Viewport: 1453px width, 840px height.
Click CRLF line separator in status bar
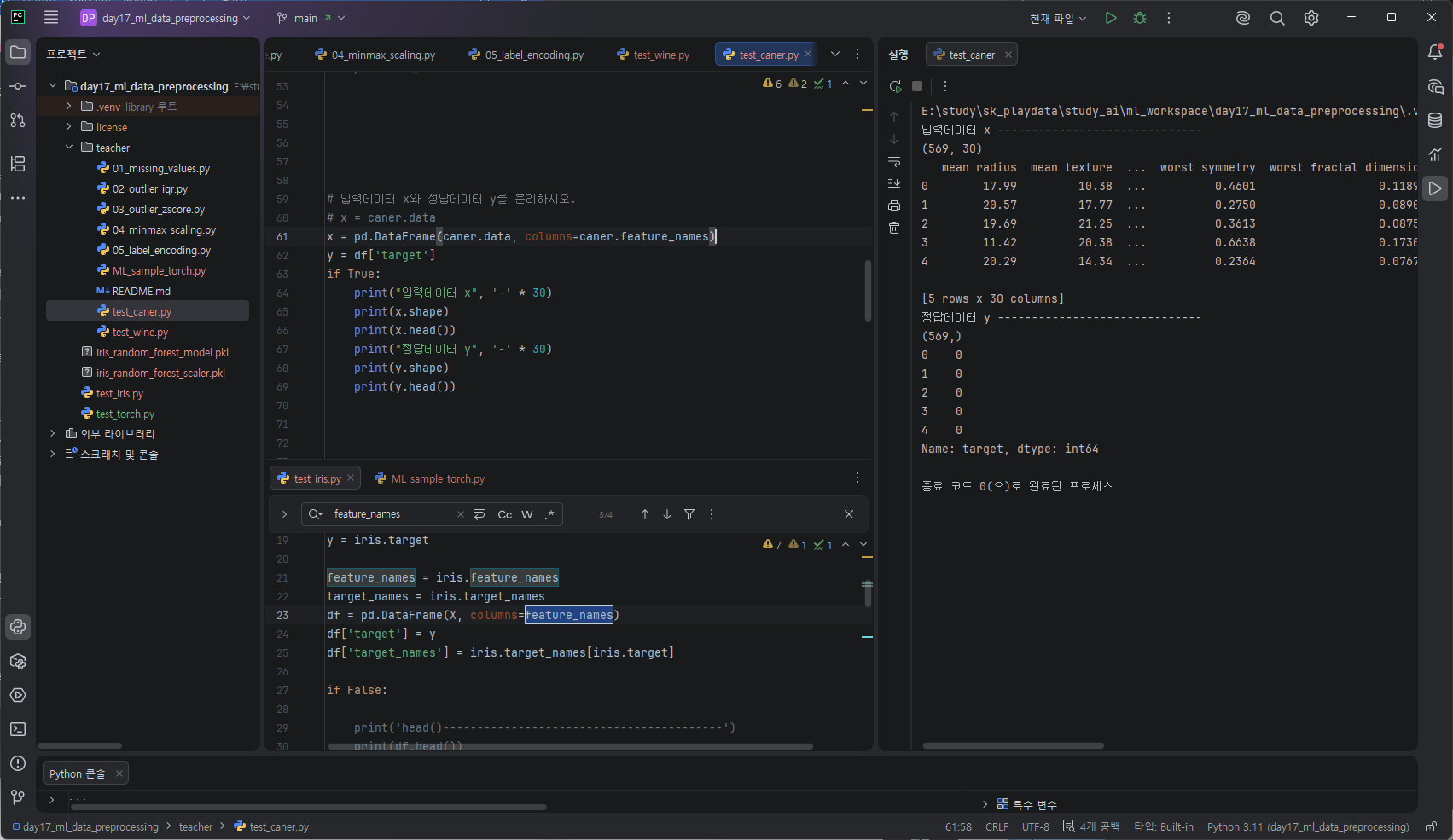click(x=997, y=826)
